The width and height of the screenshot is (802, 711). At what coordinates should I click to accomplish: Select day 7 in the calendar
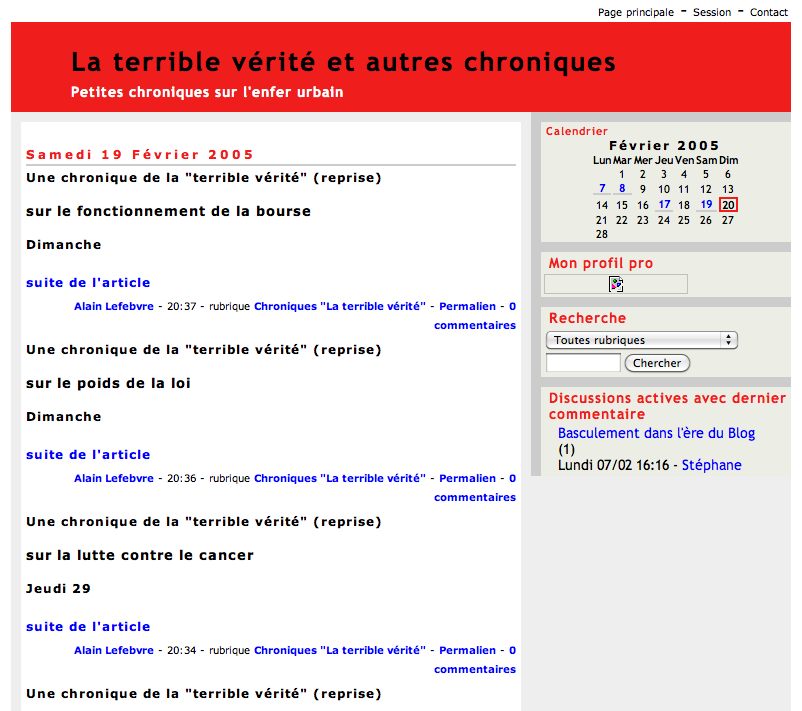pos(602,188)
